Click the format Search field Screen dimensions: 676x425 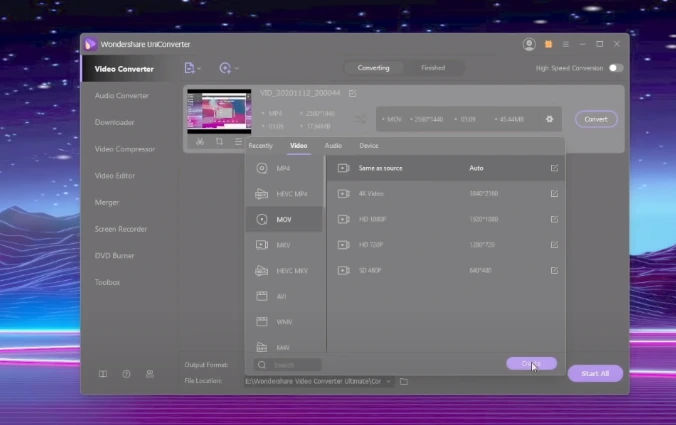[288, 365]
